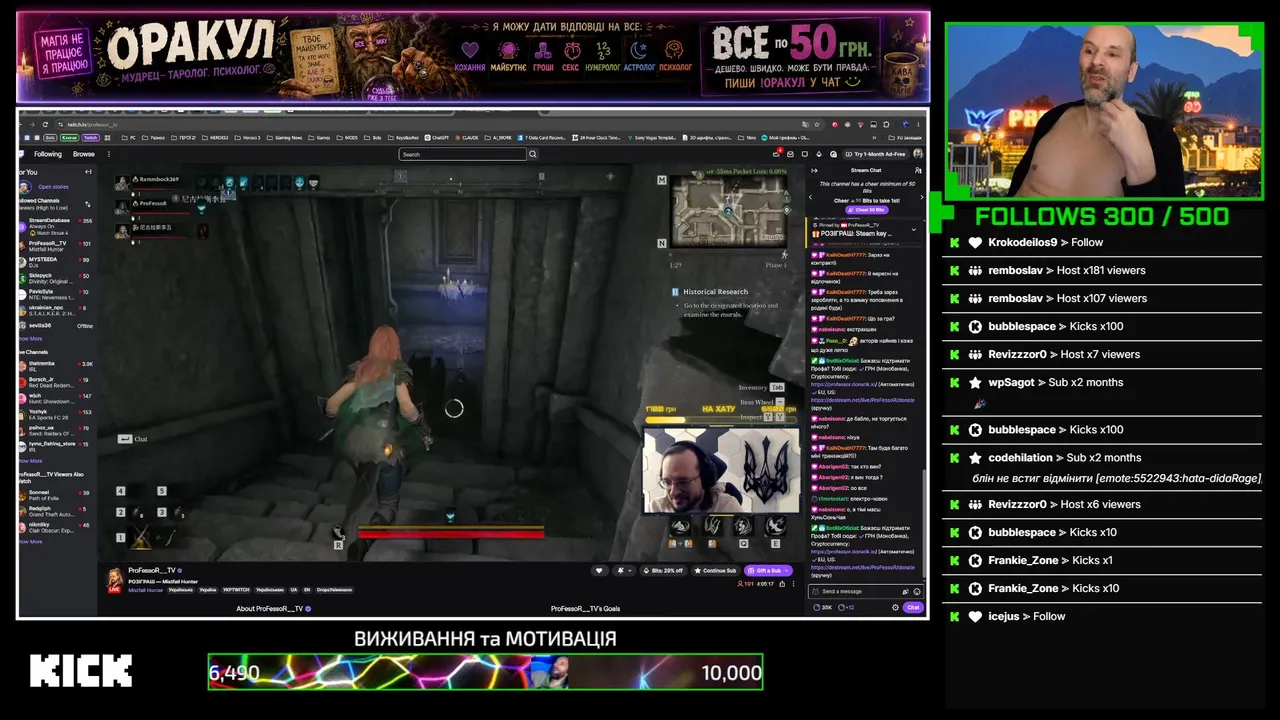Viewport: 1280px width, 720px height.
Task: Click the Cheer 50 Bits button
Action: [x=865, y=210]
